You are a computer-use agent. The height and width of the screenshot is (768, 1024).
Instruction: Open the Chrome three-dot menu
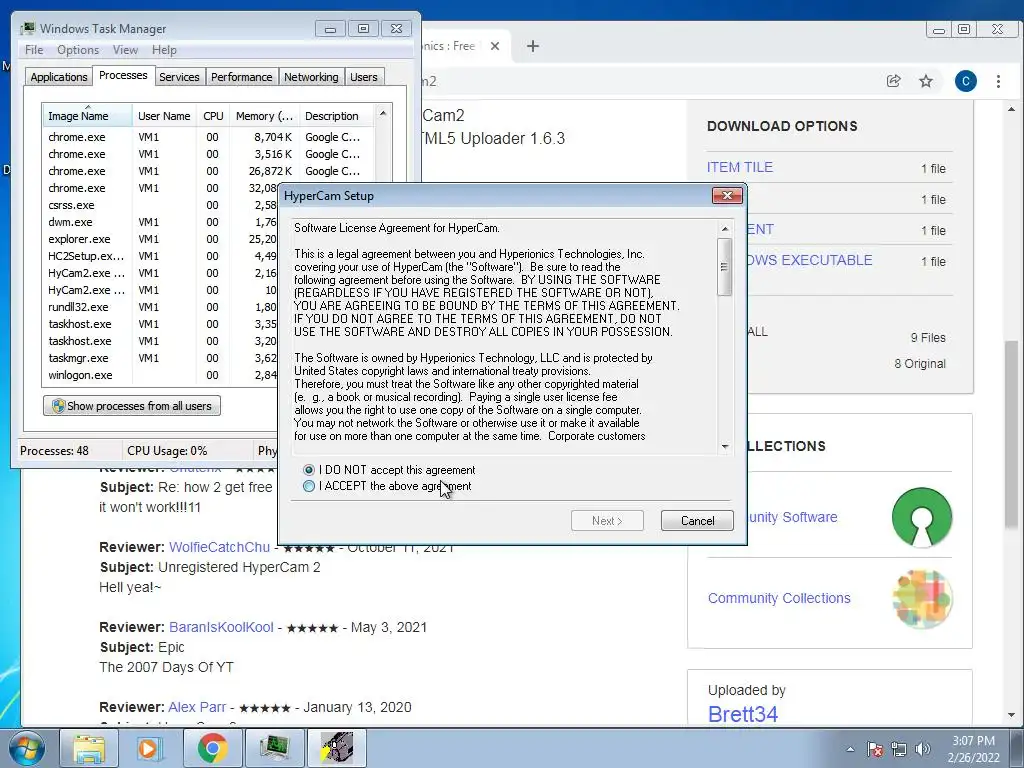998,81
